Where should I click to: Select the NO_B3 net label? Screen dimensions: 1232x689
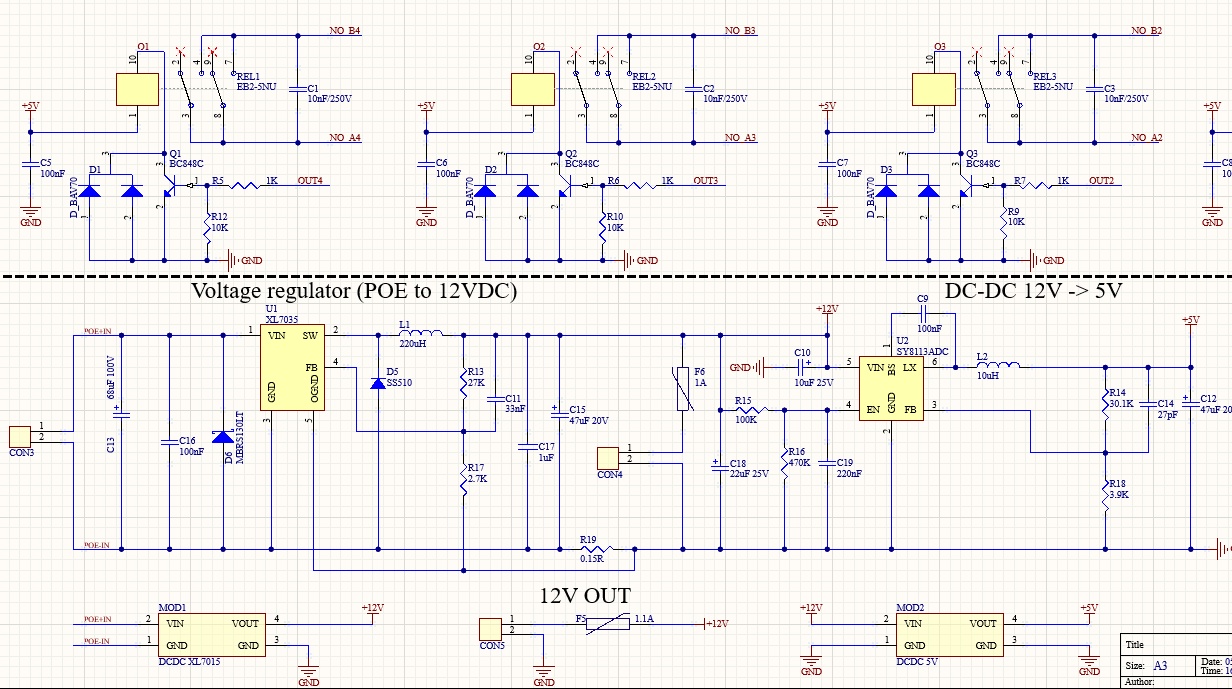click(740, 31)
